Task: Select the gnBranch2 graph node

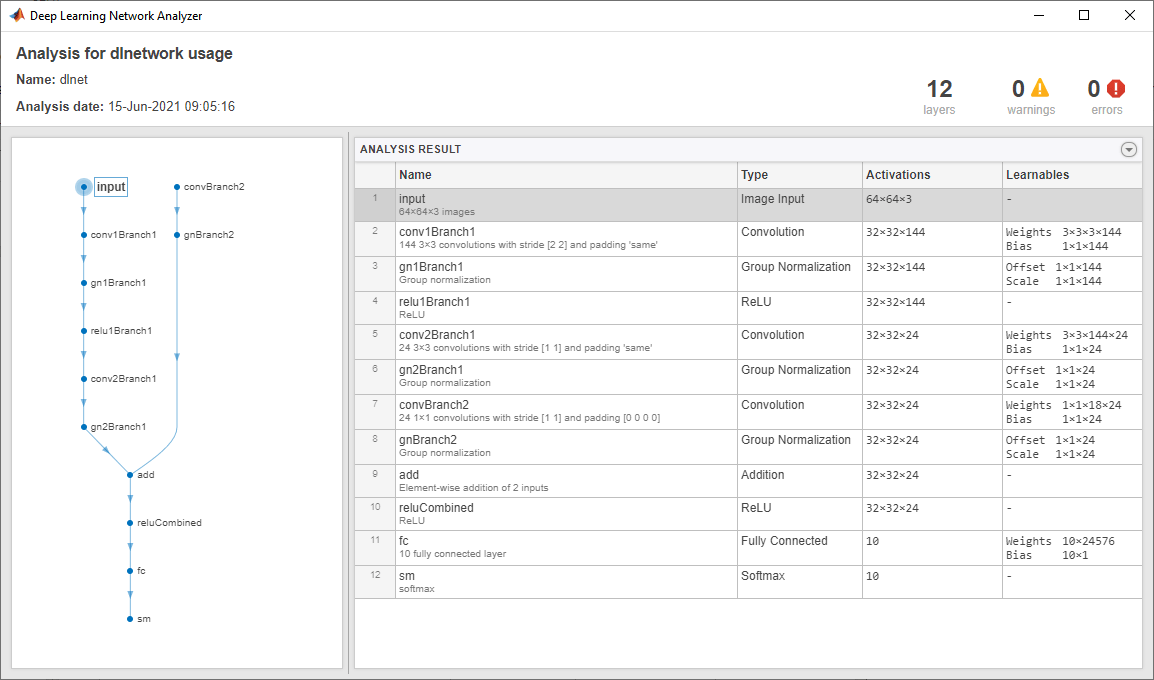Action: point(177,235)
